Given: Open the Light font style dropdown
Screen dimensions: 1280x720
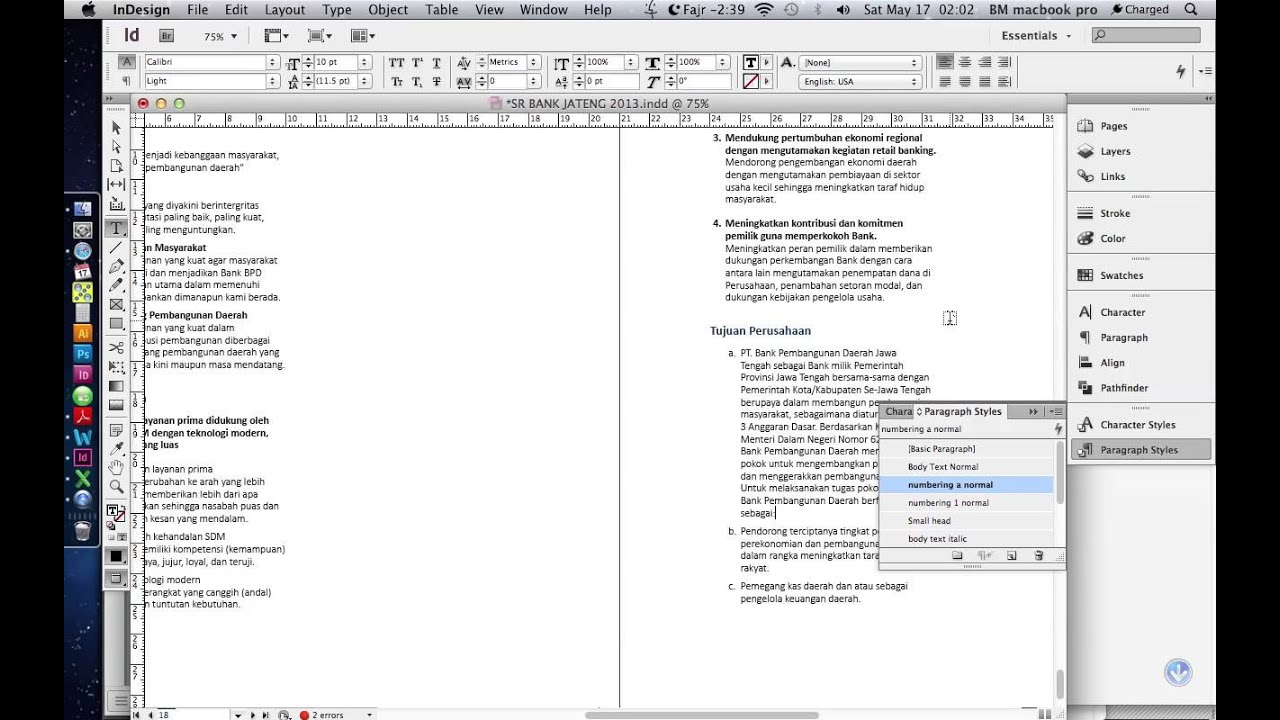Looking at the screenshot, I should click(272, 81).
